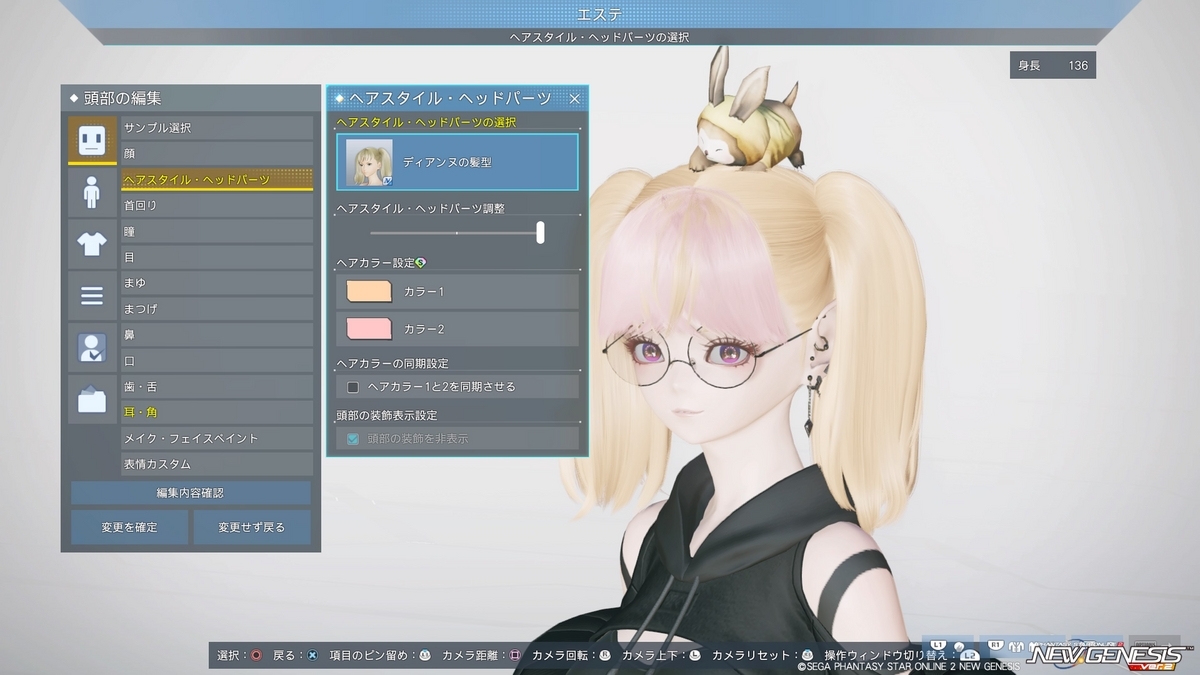Click the stick icon next to カメラ上下
Image resolution: width=1200 pixels, height=675 pixels.
695,655
